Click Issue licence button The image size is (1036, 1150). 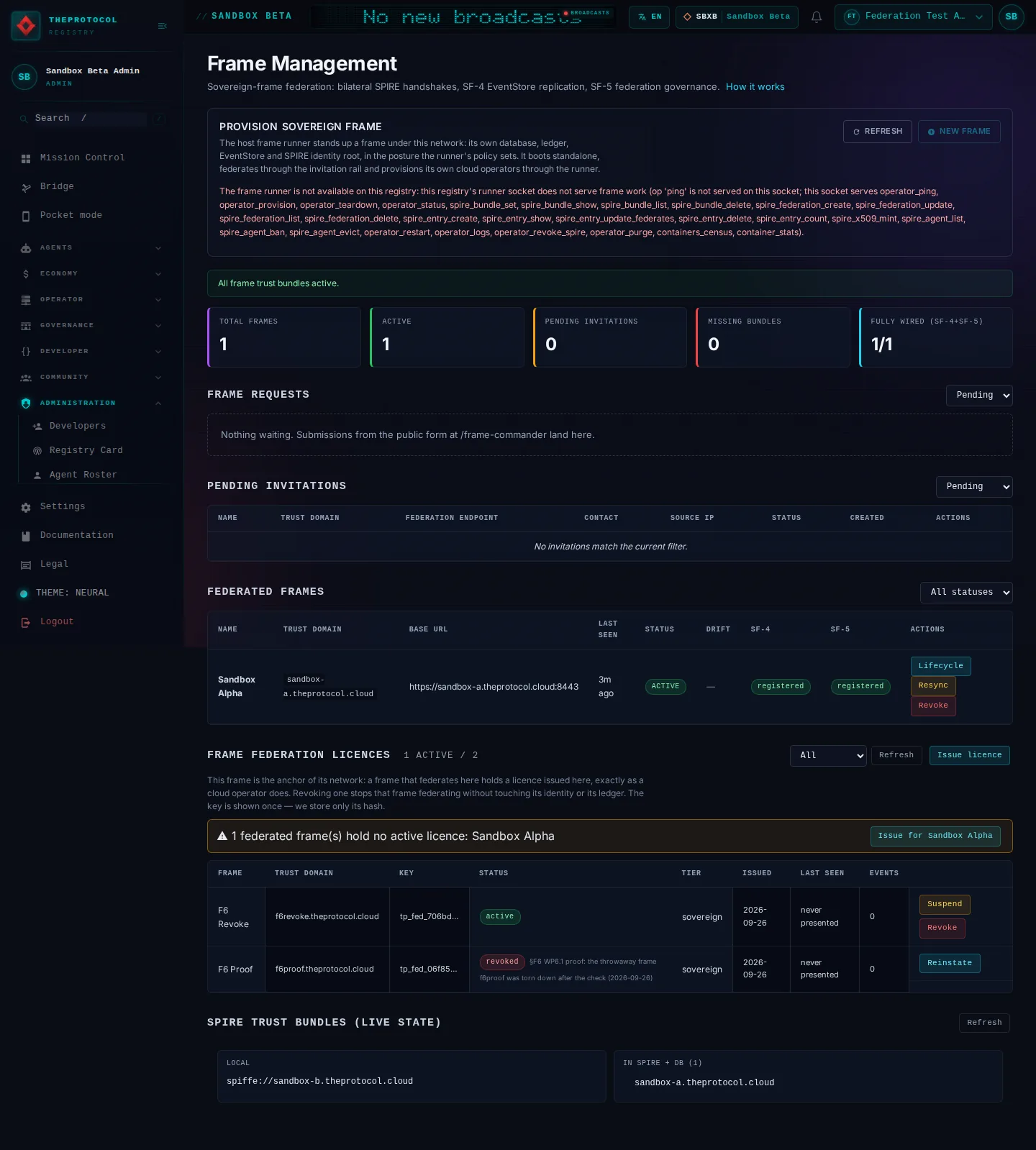pyautogui.click(x=970, y=755)
